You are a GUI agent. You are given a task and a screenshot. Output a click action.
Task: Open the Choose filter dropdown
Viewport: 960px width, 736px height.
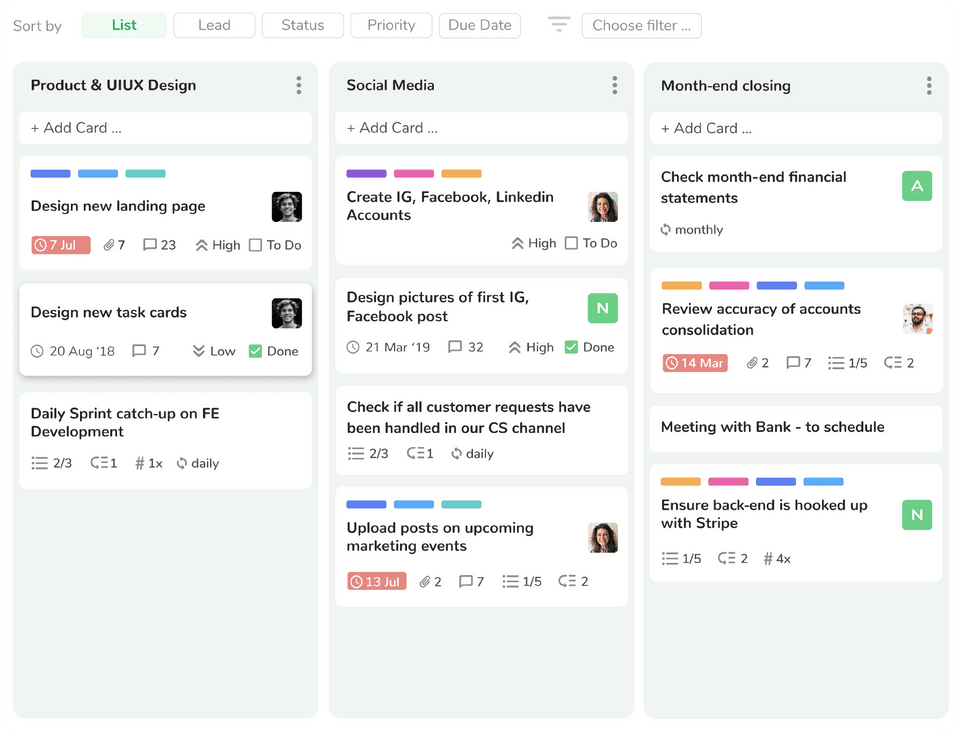click(641, 26)
